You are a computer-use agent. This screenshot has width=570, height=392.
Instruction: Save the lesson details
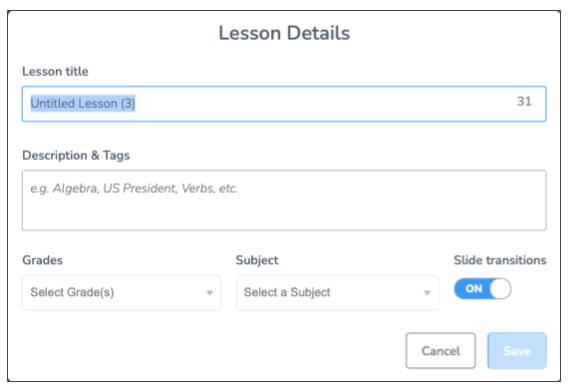pyautogui.click(x=517, y=351)
